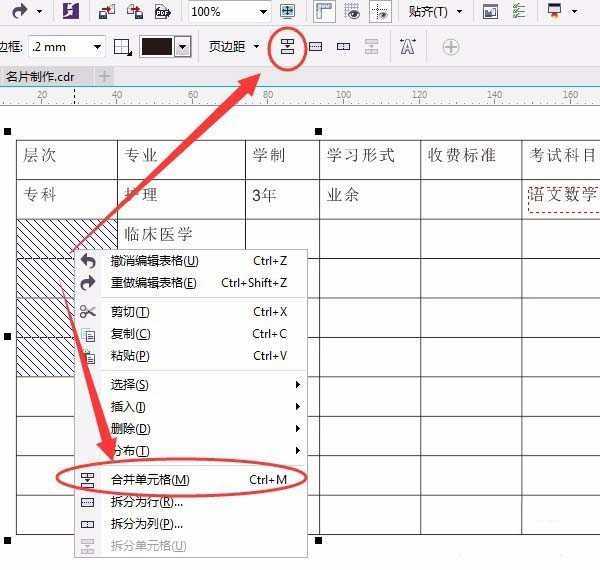
Task: Toggle the eye visibility icon in toolbar
Action: [352, 12]
